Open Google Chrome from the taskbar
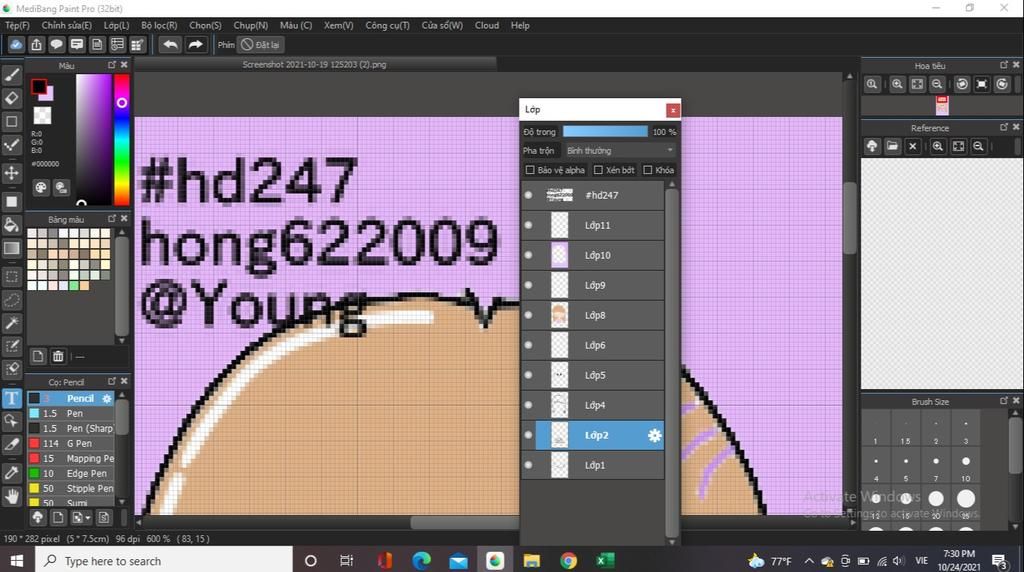 click(x=568, y=561)
